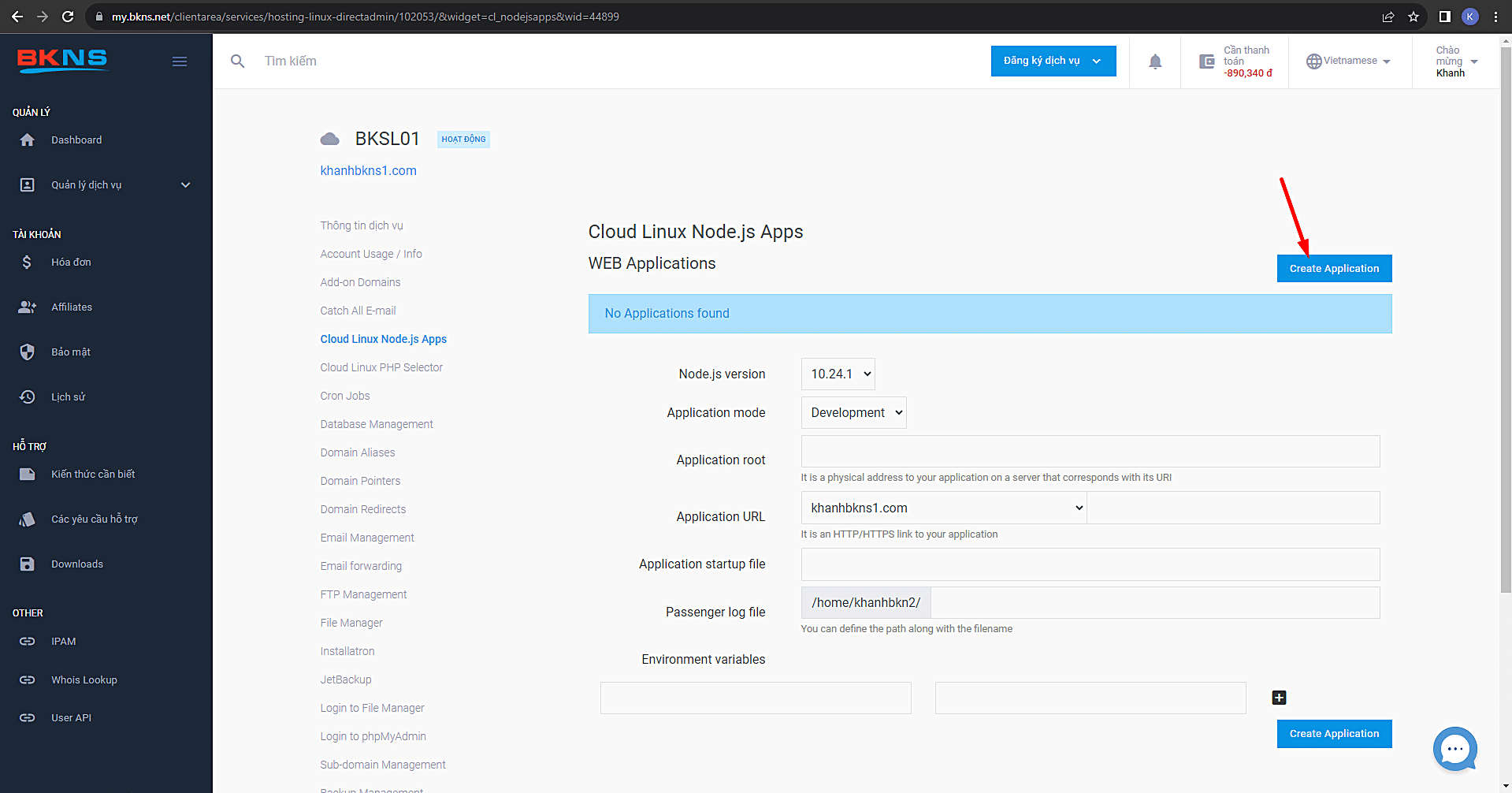Expand Quản lý dịch vụ sidebar menu
The image size is (1512, 793).
pos(106,184)
